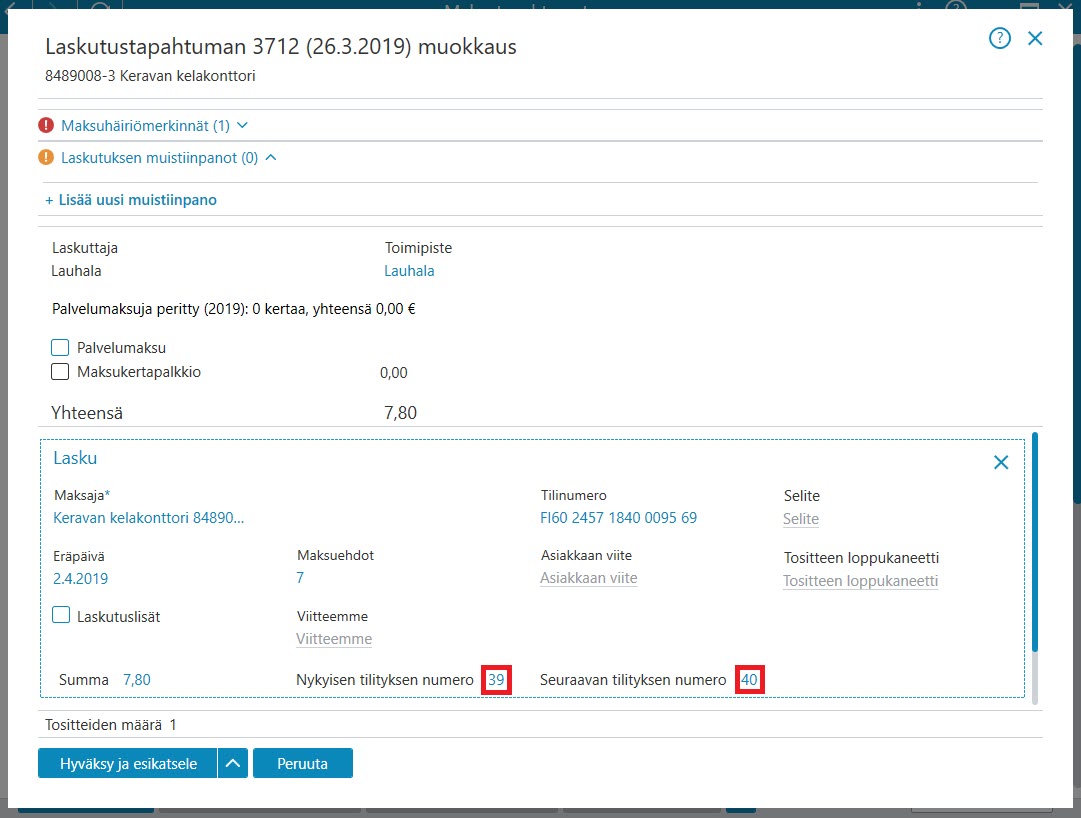Click the blue vertical scrollbar on the Lasku panel

[x=1034, y=542]
